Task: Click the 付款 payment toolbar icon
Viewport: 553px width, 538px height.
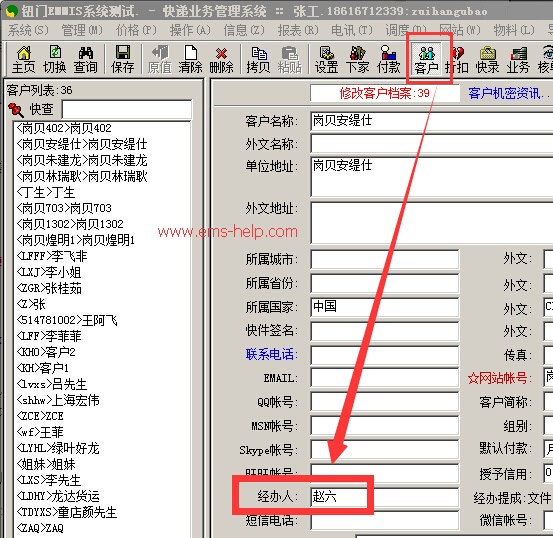Action: pos(388,60)
